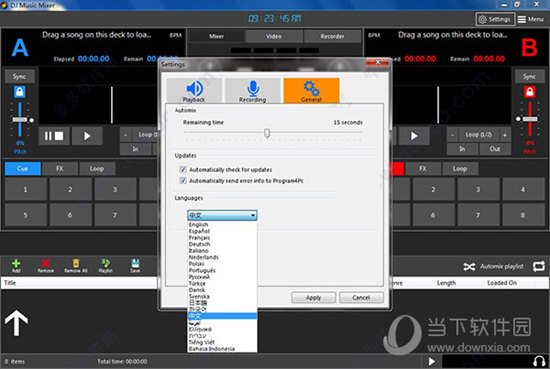Increase deck B loop length with plus
550x369 pixels.
[x=505, y=135]
